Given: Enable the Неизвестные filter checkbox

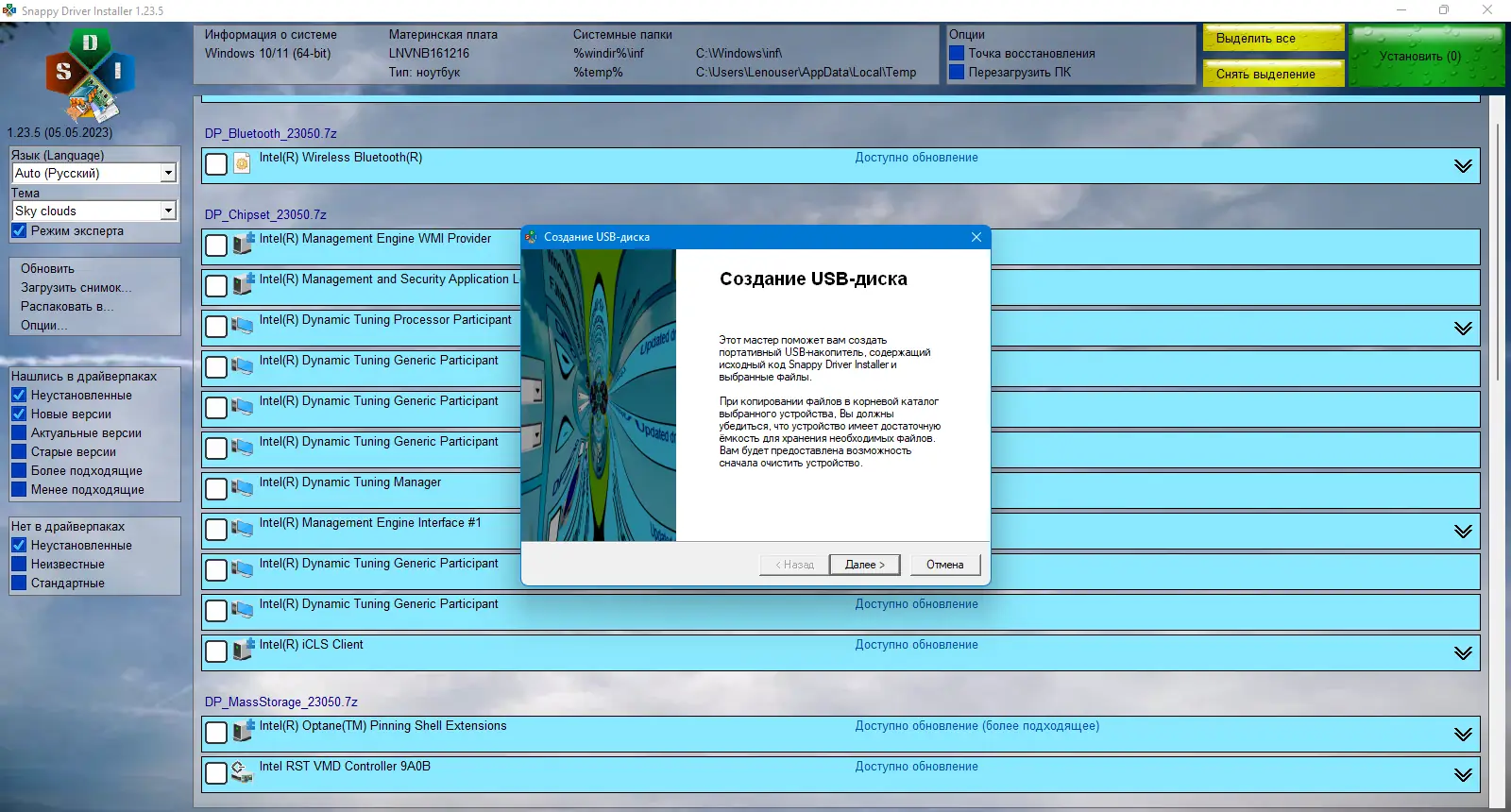Looking at the screenshot, I should pyautogui.click(x=19, y=565).
